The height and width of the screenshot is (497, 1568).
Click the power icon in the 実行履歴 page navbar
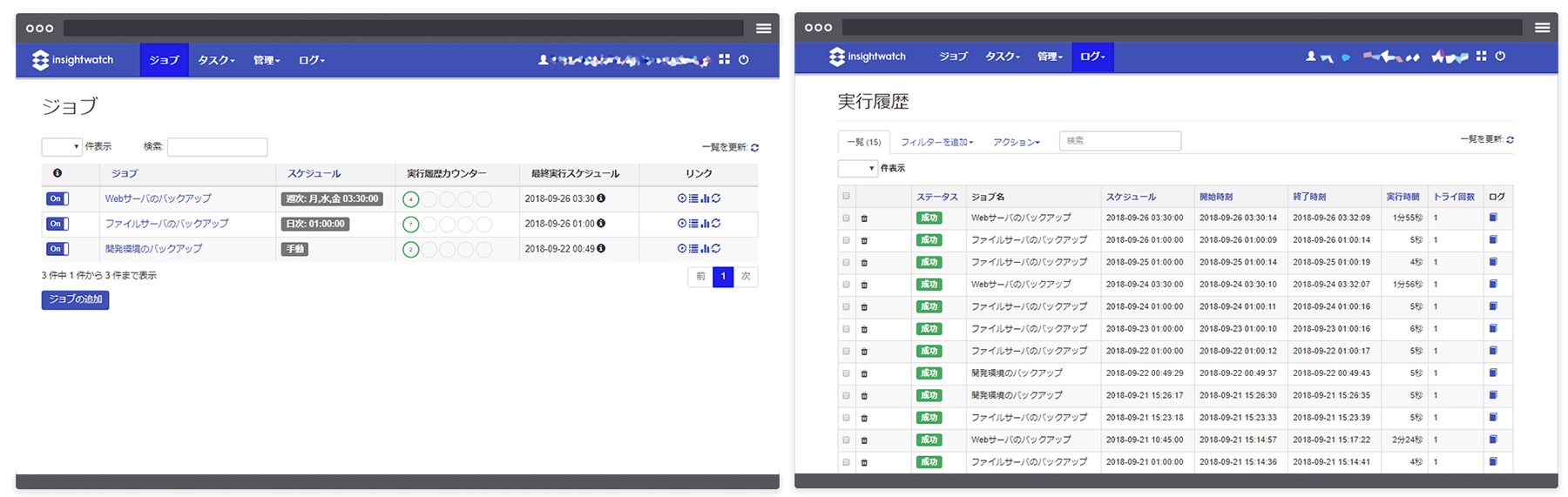pos(1500,57)
